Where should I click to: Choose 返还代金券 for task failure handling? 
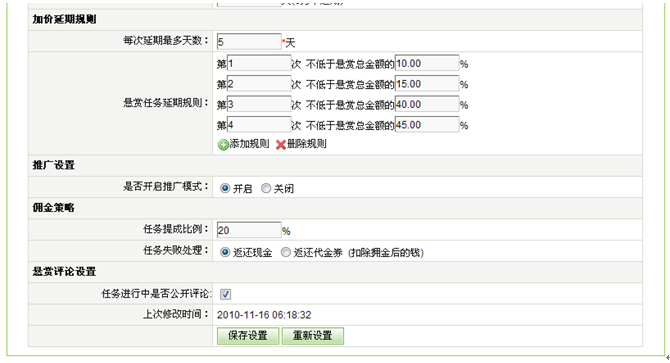pos(285,252)
